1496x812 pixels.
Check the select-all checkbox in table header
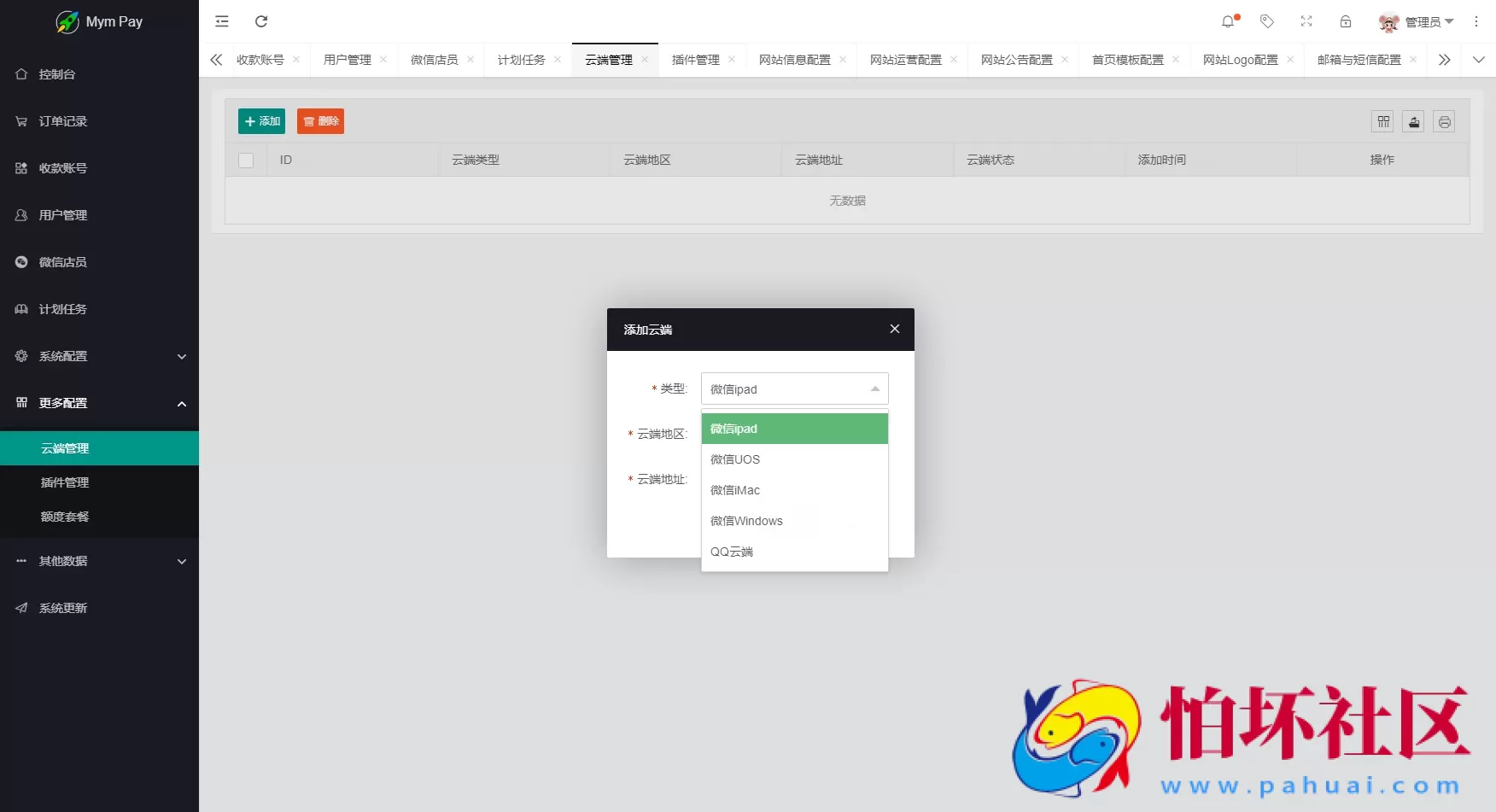[x=246, y=160]
